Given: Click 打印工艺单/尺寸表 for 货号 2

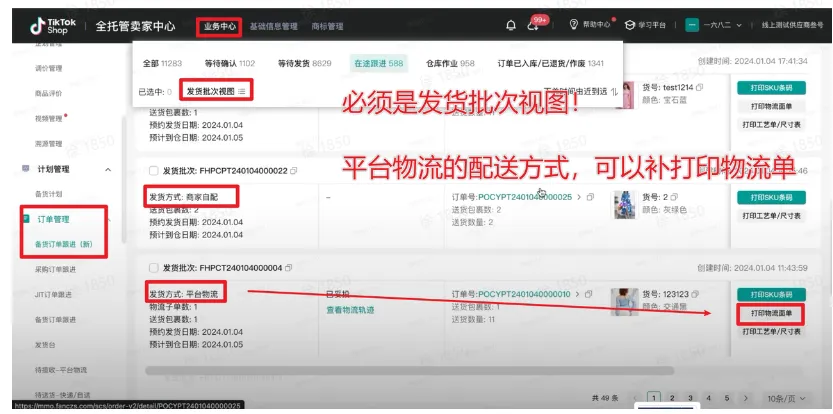Looking at the screenshot, I should coord(771,216).
